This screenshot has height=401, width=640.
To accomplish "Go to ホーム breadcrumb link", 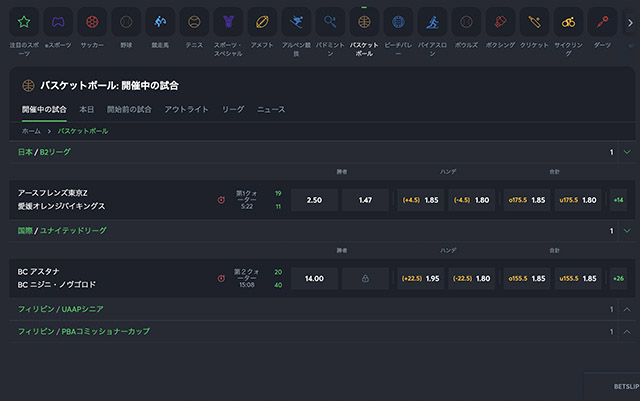I will pos(31,131).
